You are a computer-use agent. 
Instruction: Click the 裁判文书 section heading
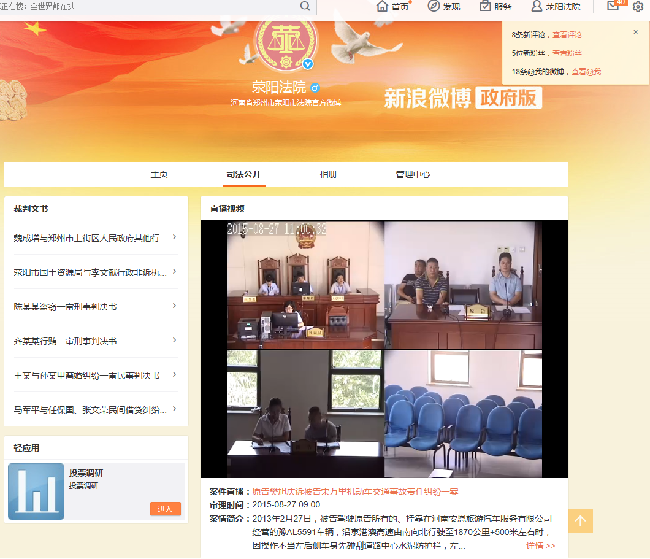(31, 209)
